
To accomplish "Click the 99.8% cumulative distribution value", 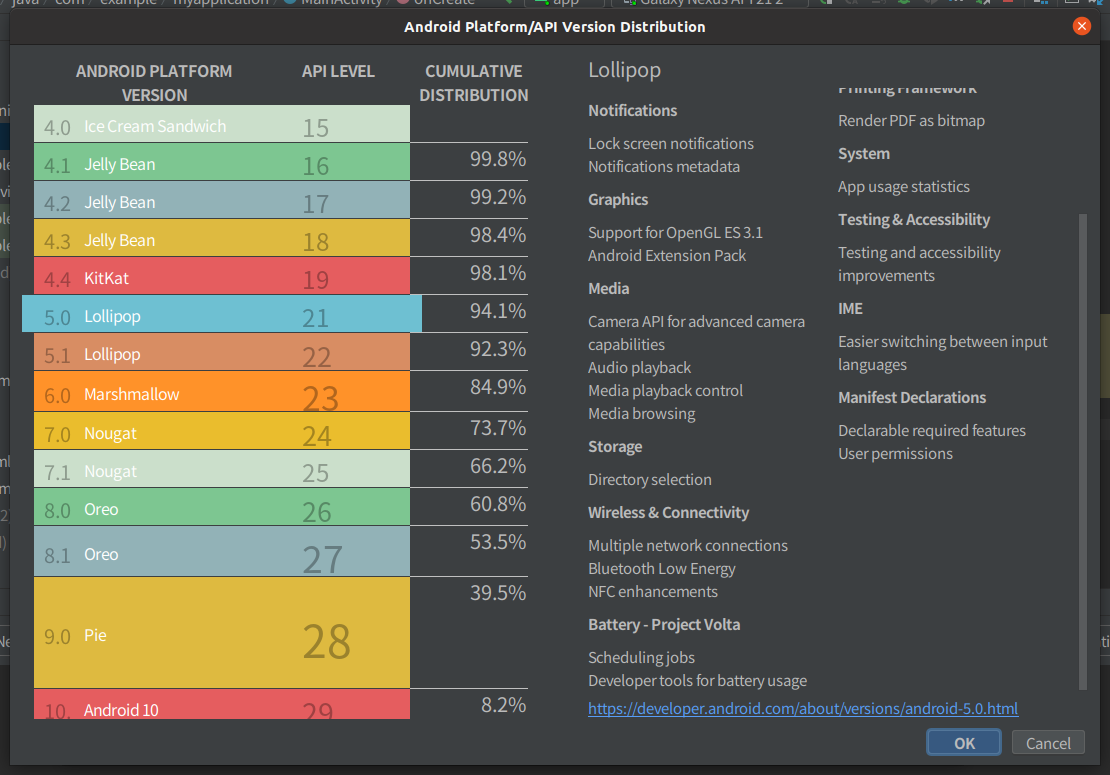I will 498,159.
